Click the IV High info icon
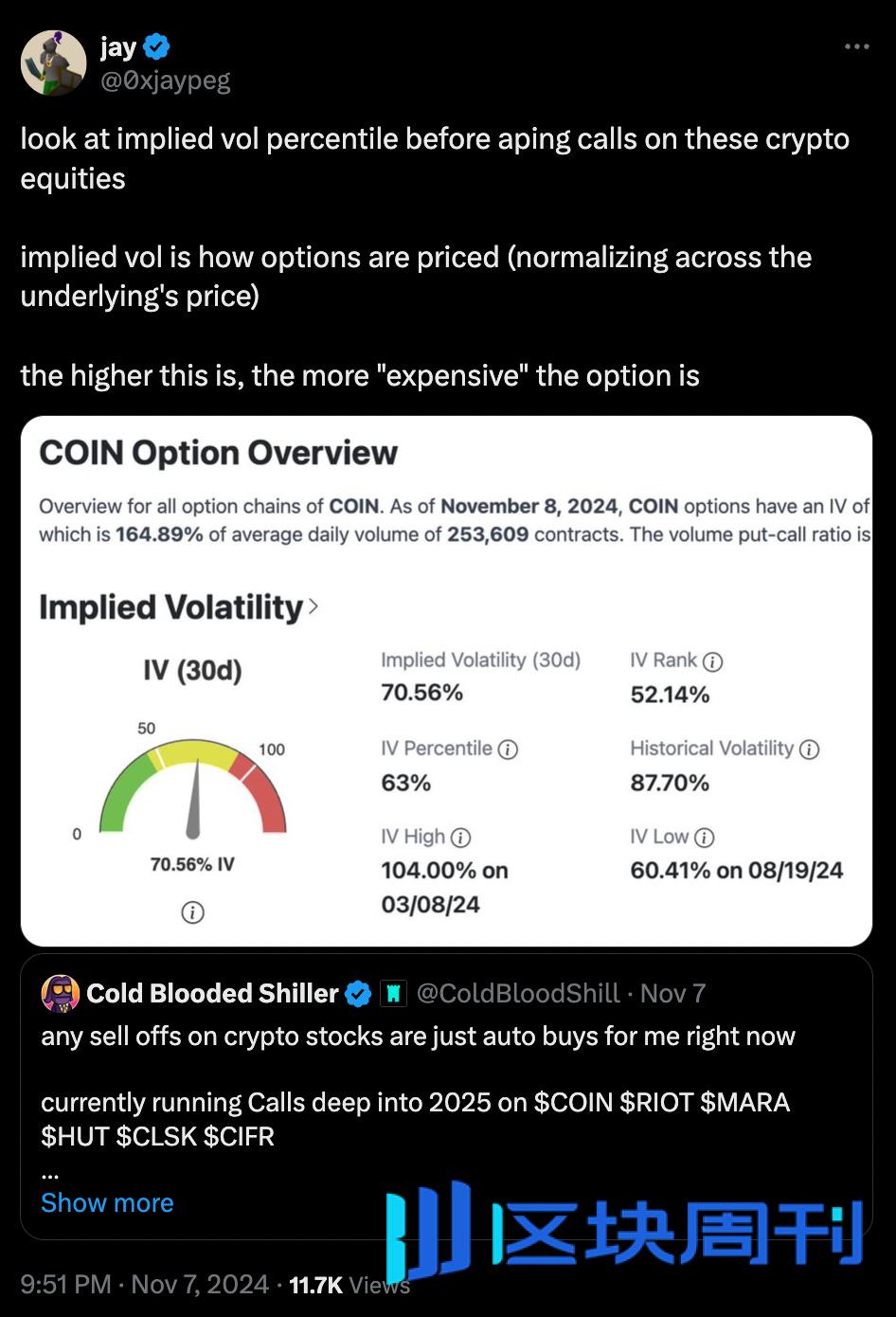The width and height of the screenshot is (896, 1317). [460, 838]
